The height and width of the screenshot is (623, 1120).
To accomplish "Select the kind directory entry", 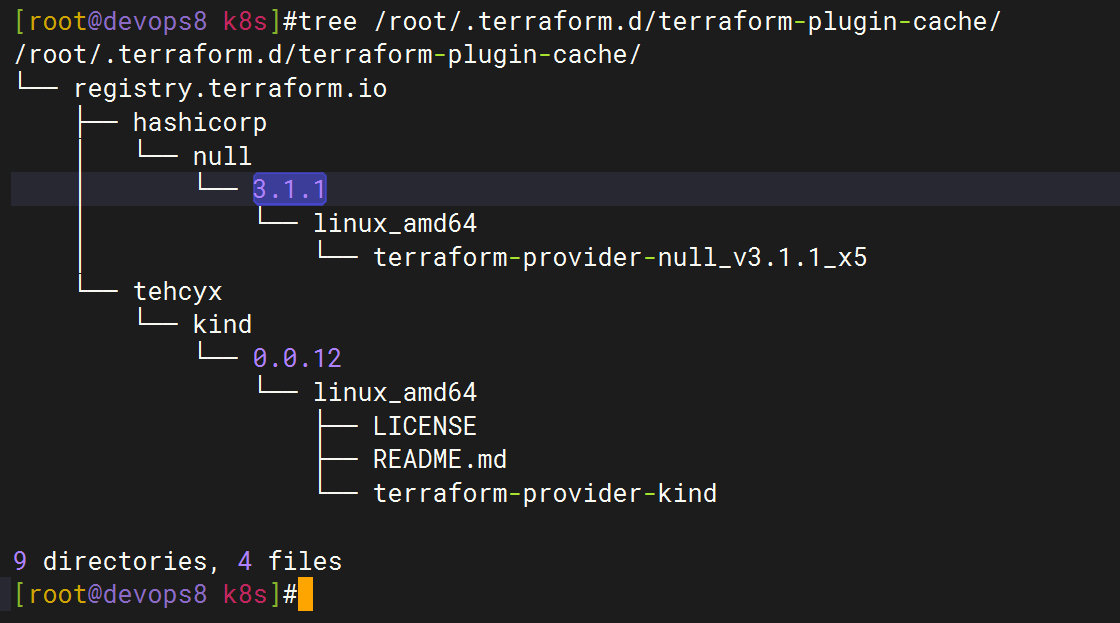I will click(222, 324).
